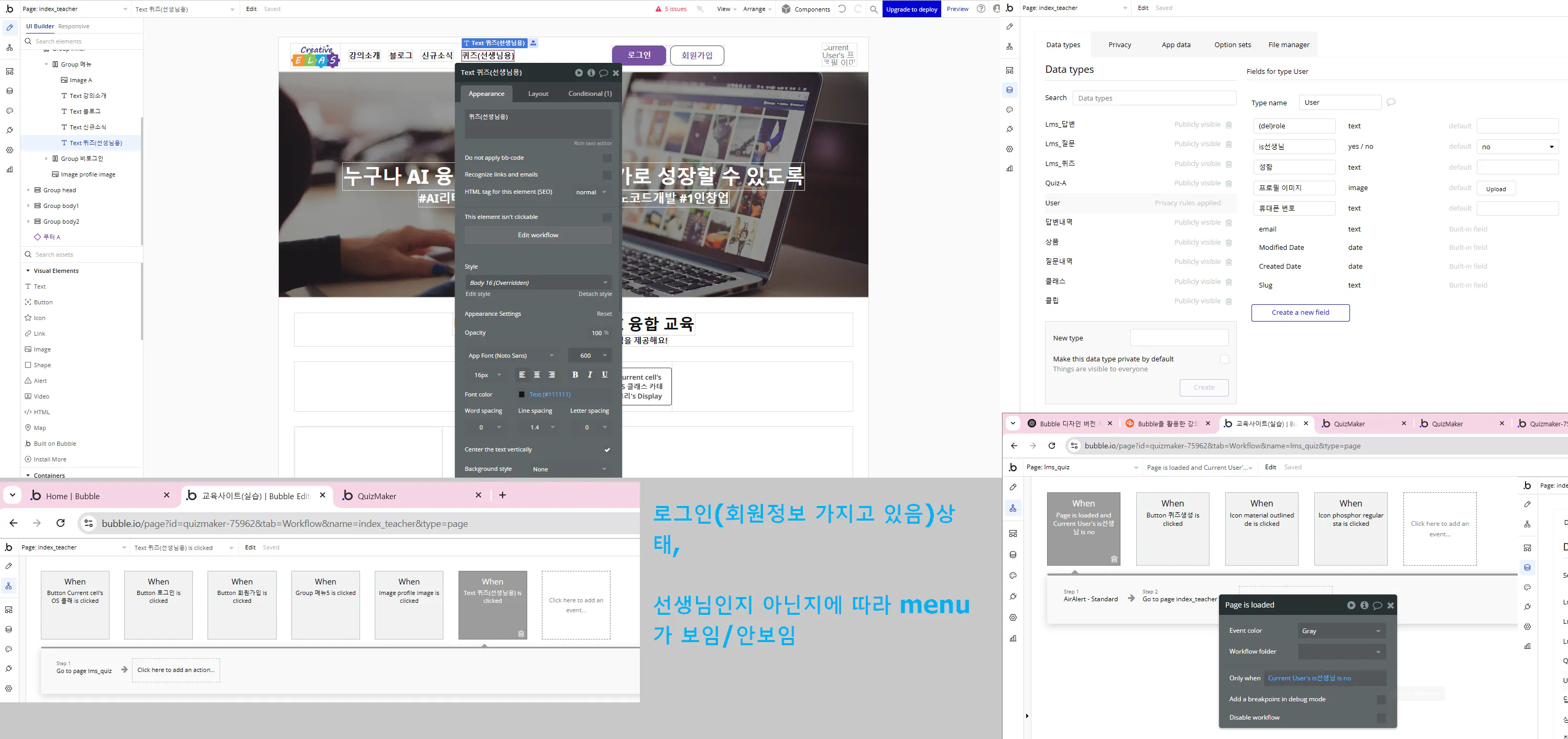Open the App data tab

click(1176, 45)
